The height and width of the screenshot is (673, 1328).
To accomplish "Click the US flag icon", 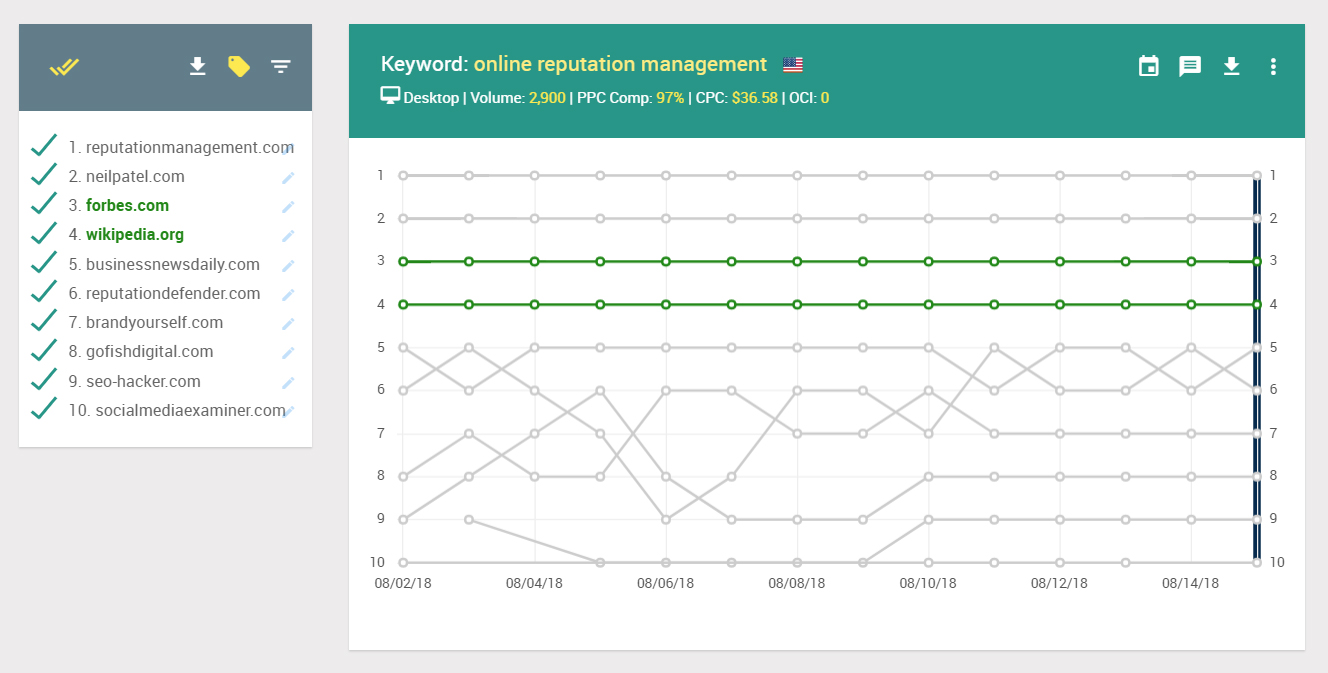I will click(x=793, y=65).
